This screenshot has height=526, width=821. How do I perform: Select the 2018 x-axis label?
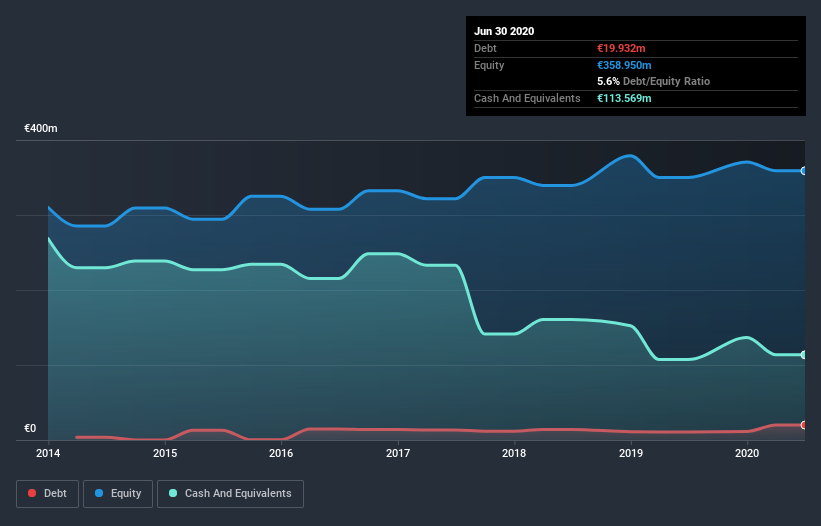(x=514, y=453)
